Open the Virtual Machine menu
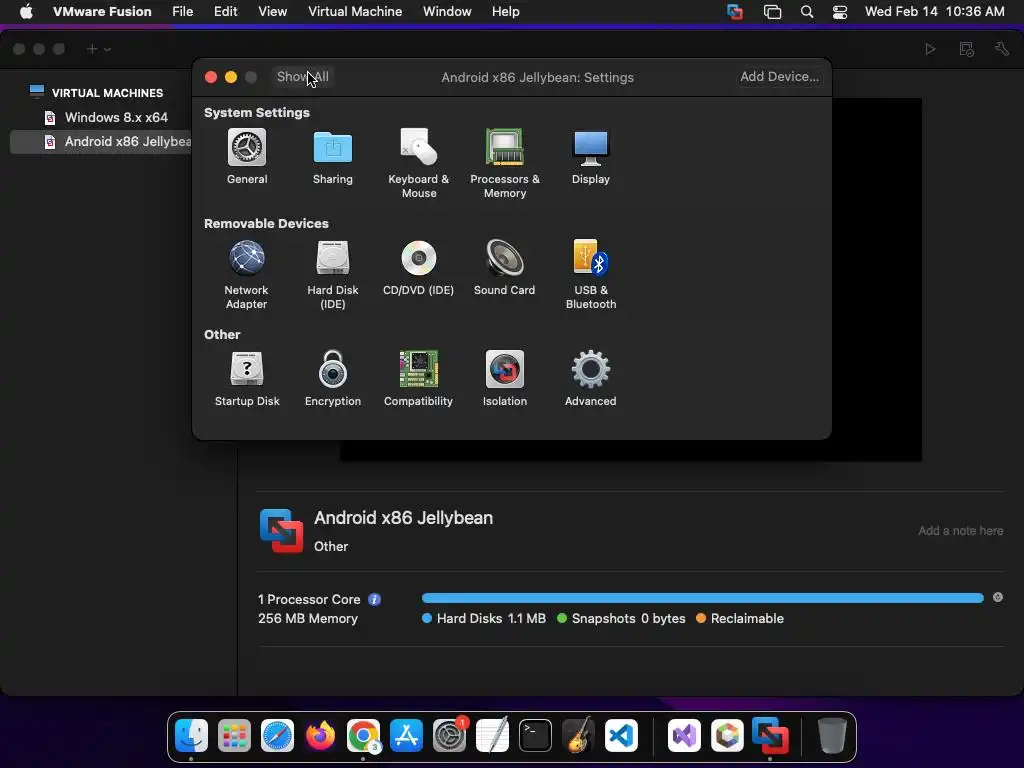The height and width of the screenshot is (768, 1024). 355,12
